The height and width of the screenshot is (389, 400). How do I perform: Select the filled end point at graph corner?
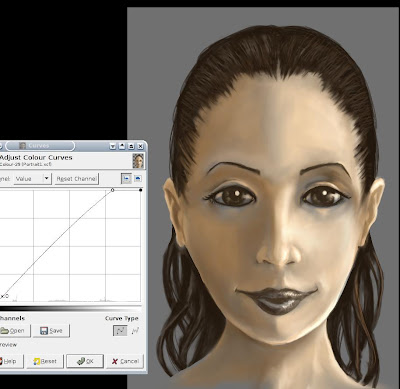click(141, 190)
